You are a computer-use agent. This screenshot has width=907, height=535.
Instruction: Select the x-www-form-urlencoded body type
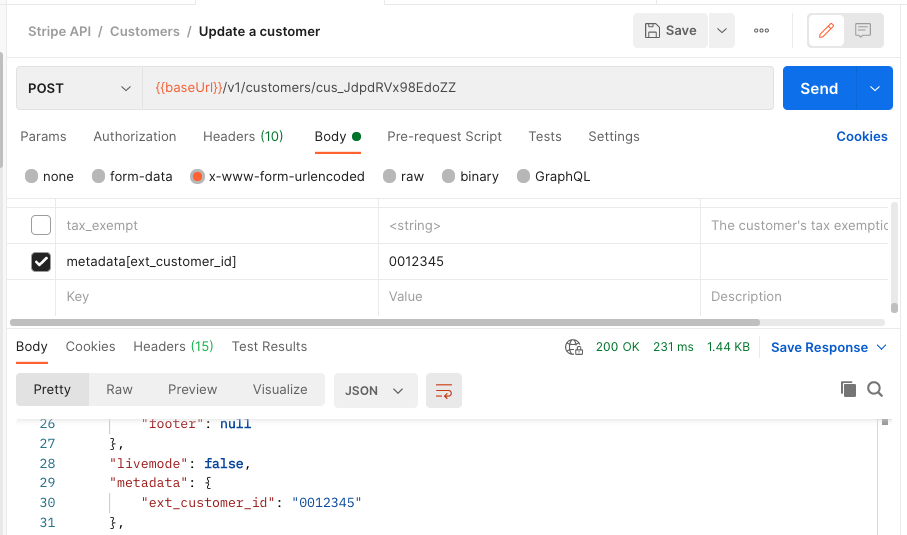click(197, 176)
